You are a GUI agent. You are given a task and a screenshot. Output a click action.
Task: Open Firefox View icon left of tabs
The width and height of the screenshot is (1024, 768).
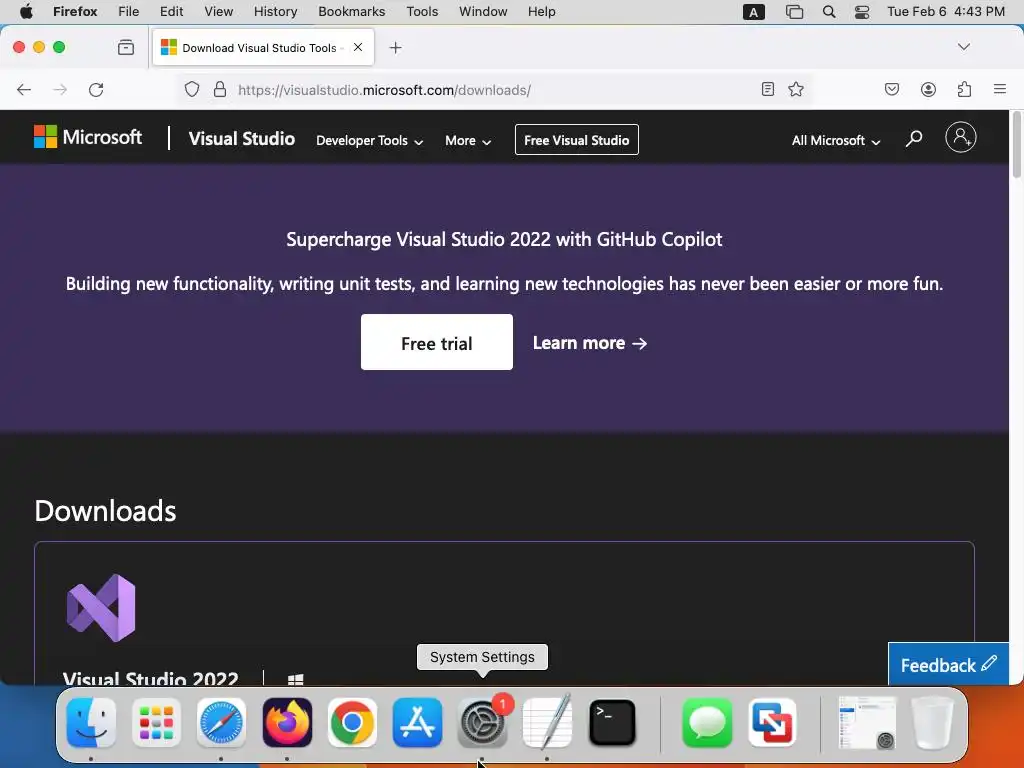[126, 47]
